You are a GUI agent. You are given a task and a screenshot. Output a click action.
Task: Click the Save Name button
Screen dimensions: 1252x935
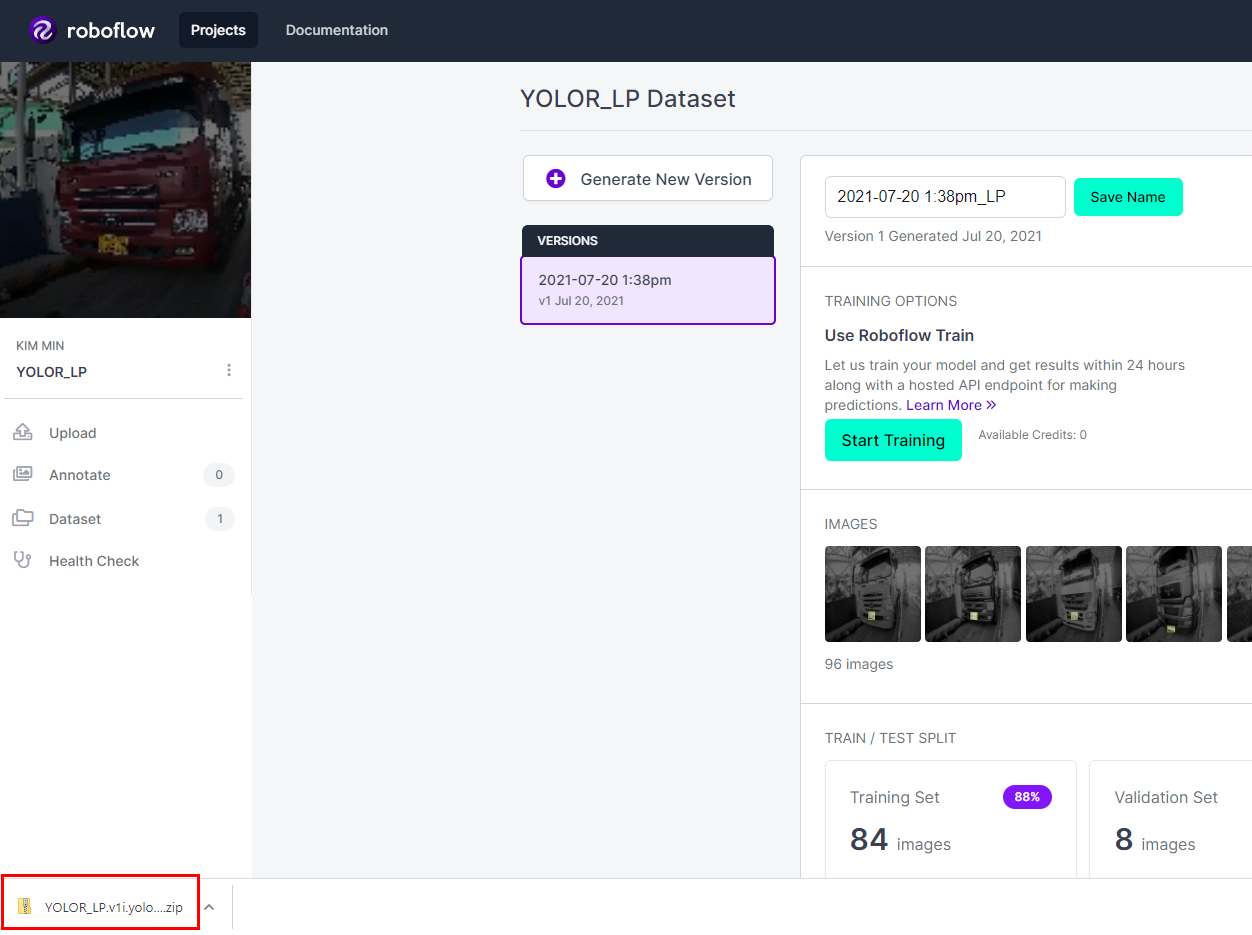(1128, 197)
